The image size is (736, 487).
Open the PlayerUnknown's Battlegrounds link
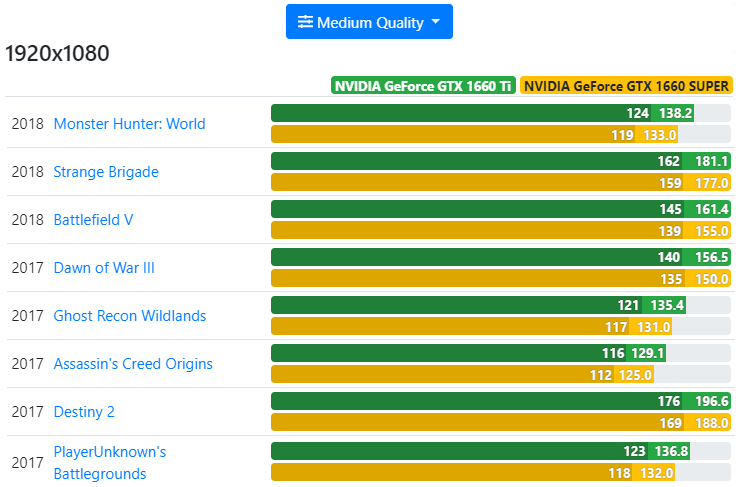click(109, 463)
